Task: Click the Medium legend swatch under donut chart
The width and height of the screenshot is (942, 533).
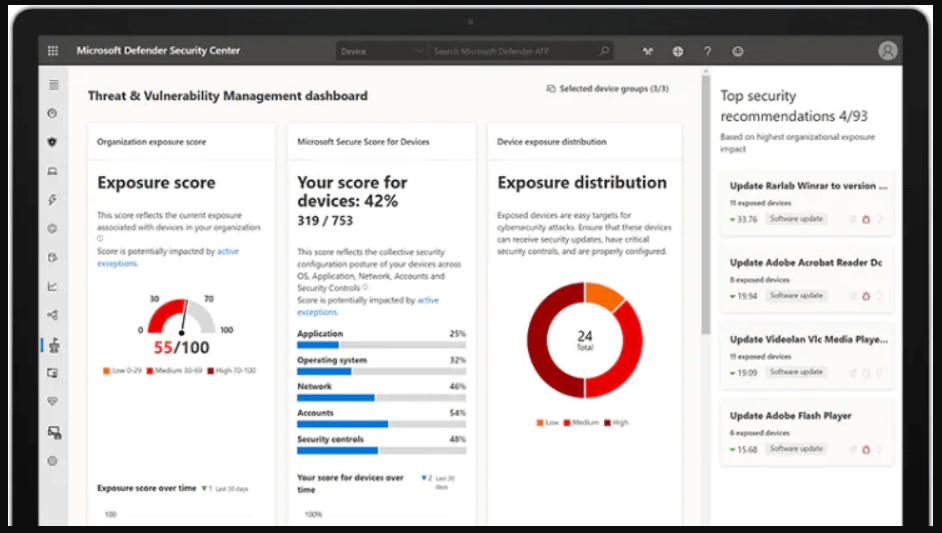Action: click(x=567, y=423)
